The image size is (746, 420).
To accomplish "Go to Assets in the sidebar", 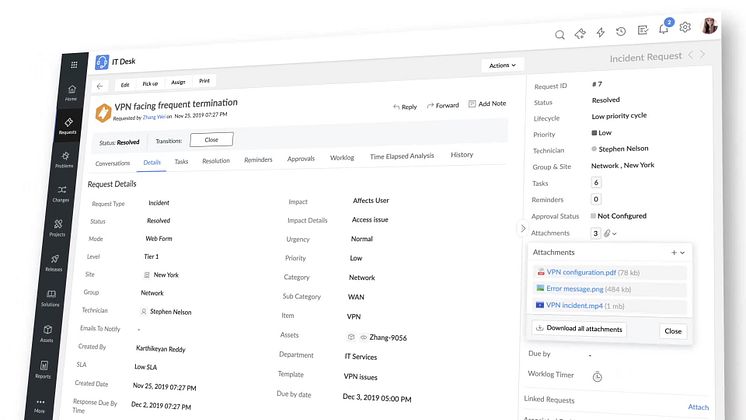I will pos(47,331).
